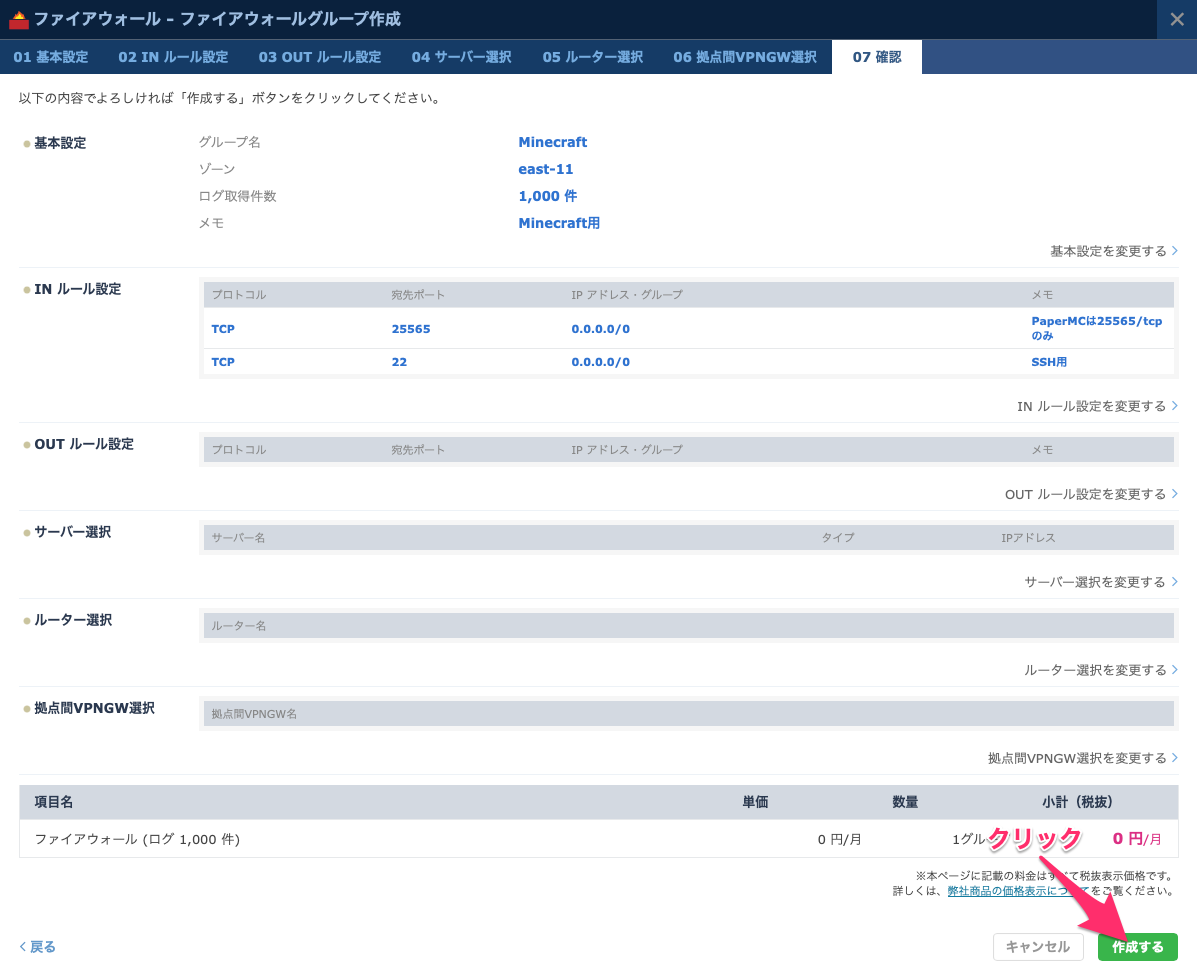The height and width of the screenshot is (978, 1197).
Task: Go back using the 戻る link
Action: click(x=38, y=946)
